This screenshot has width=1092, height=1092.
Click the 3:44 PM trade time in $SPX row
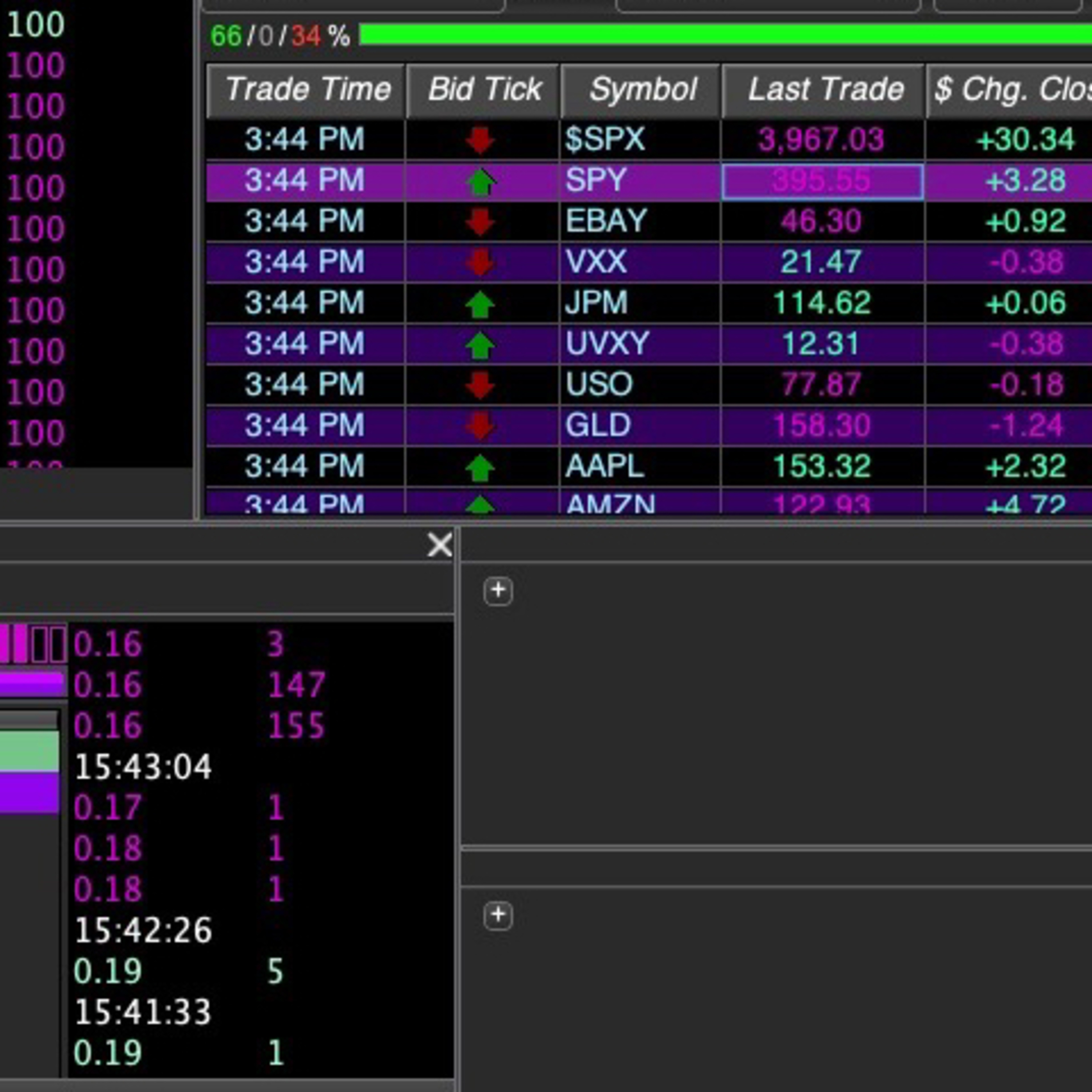[x=305, y=140]
